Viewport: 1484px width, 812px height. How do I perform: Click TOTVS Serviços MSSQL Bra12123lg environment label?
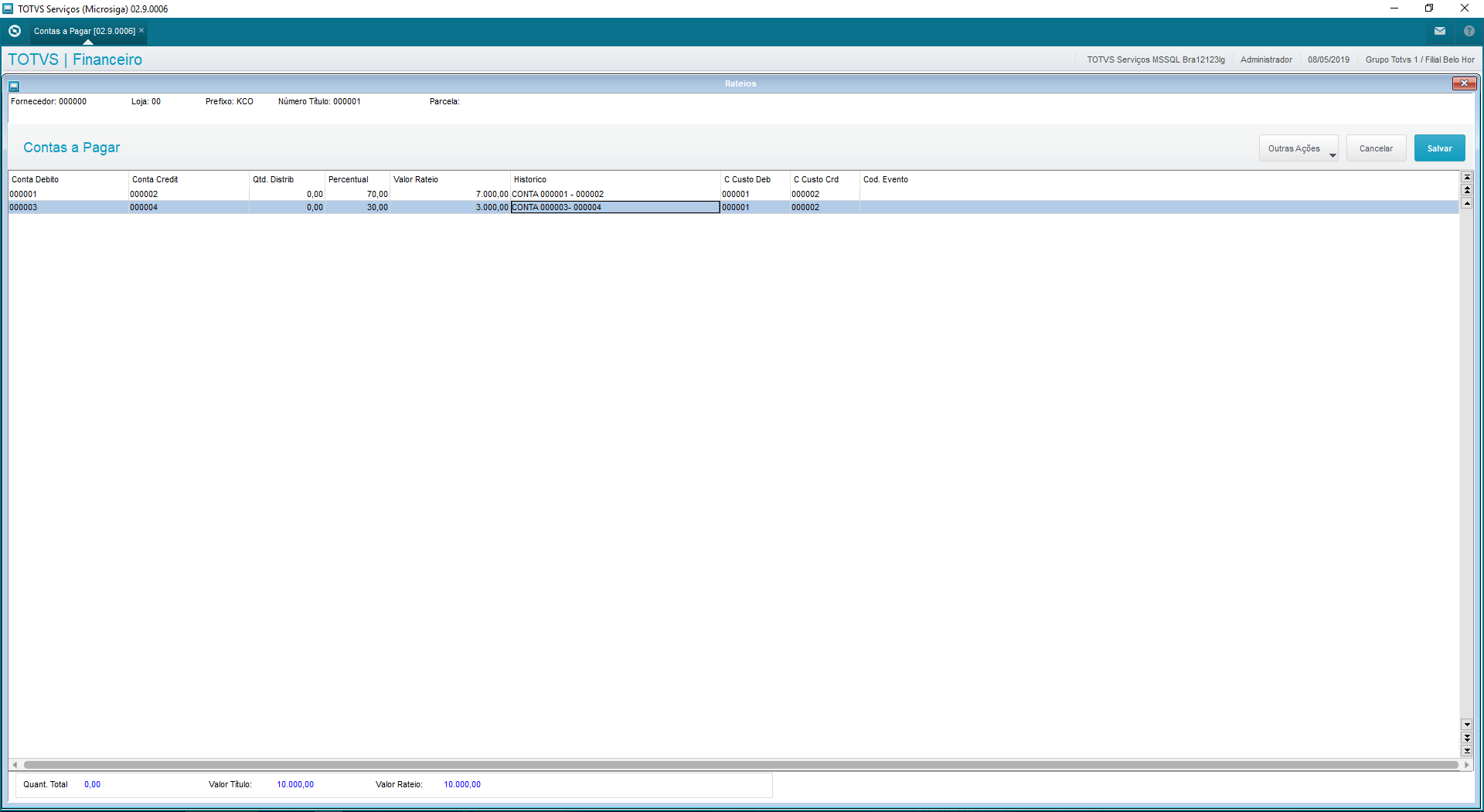(x=1156, y=59)
